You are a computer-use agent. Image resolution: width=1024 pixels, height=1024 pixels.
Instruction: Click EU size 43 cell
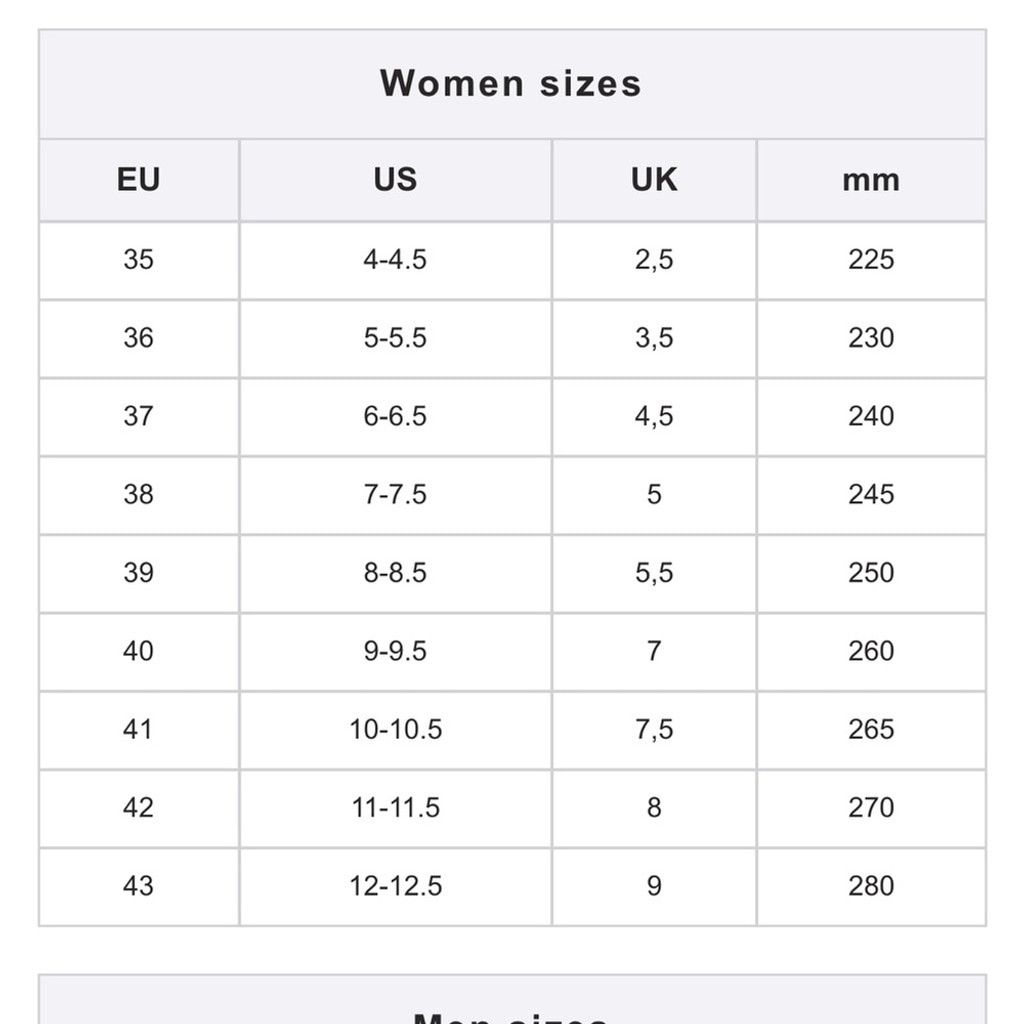pos(139,887)
